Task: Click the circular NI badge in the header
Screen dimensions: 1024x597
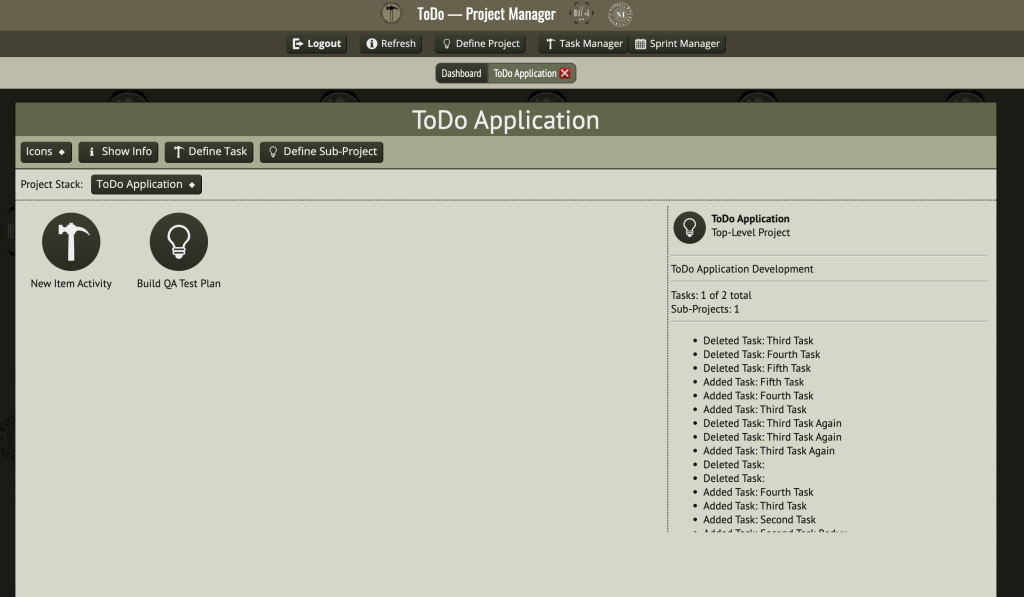Action: point(620,14)
